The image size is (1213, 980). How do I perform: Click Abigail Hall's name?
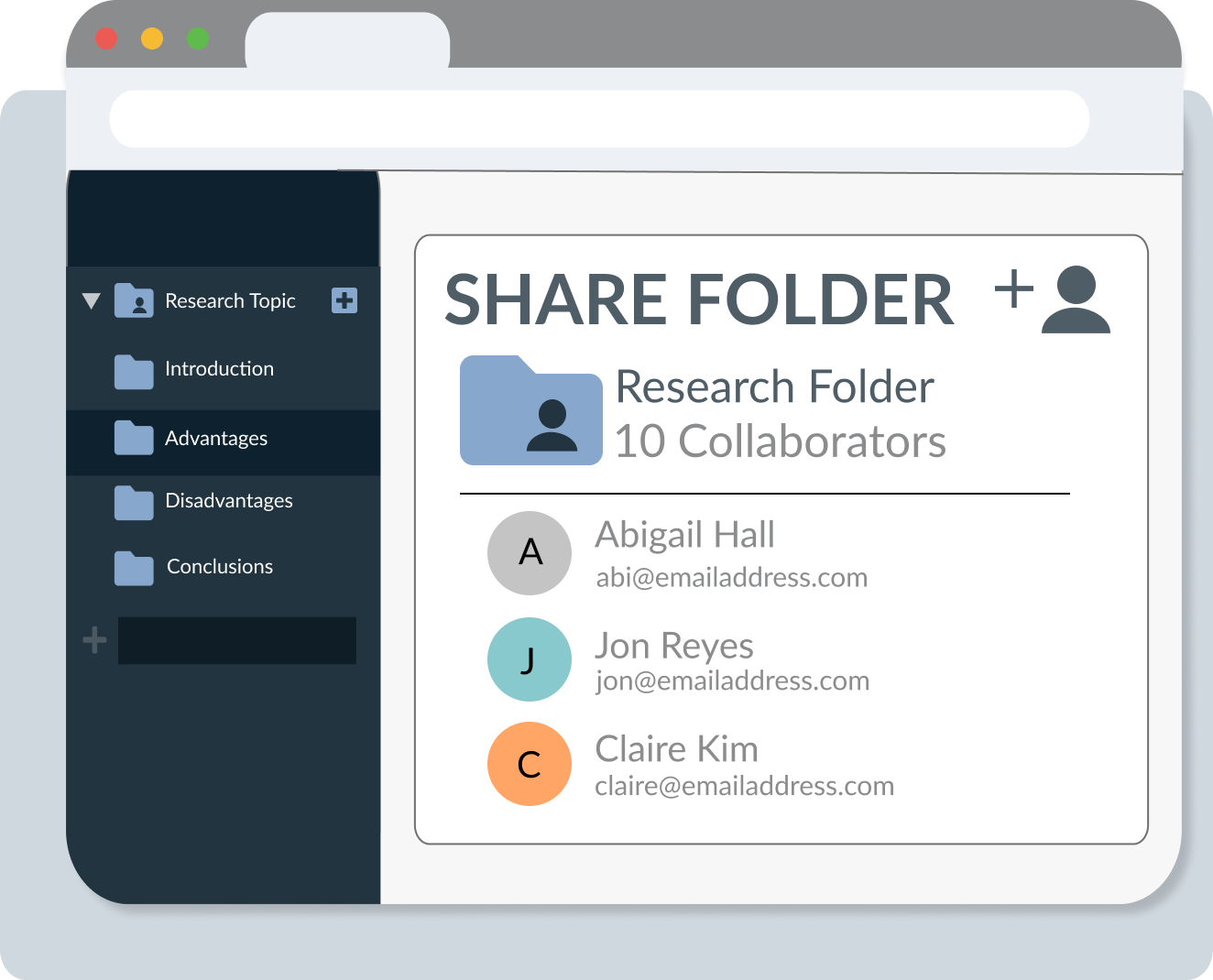point(685,534)
